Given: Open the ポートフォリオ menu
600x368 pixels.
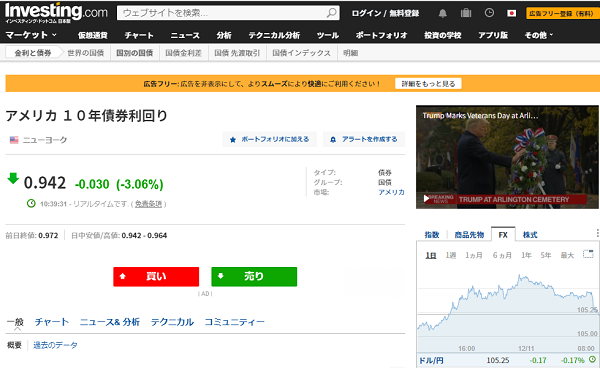Looking at the screenshot, I should [x=382, y=35].
